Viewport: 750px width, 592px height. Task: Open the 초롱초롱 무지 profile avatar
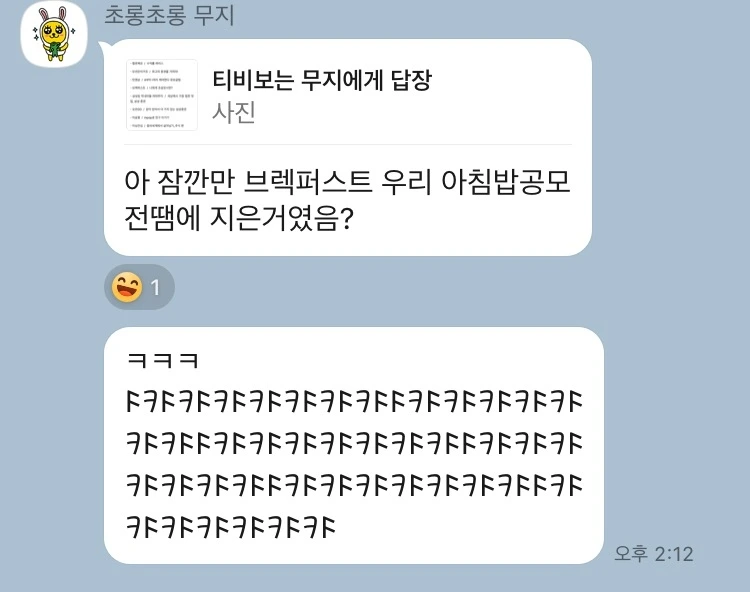(54, 34)
